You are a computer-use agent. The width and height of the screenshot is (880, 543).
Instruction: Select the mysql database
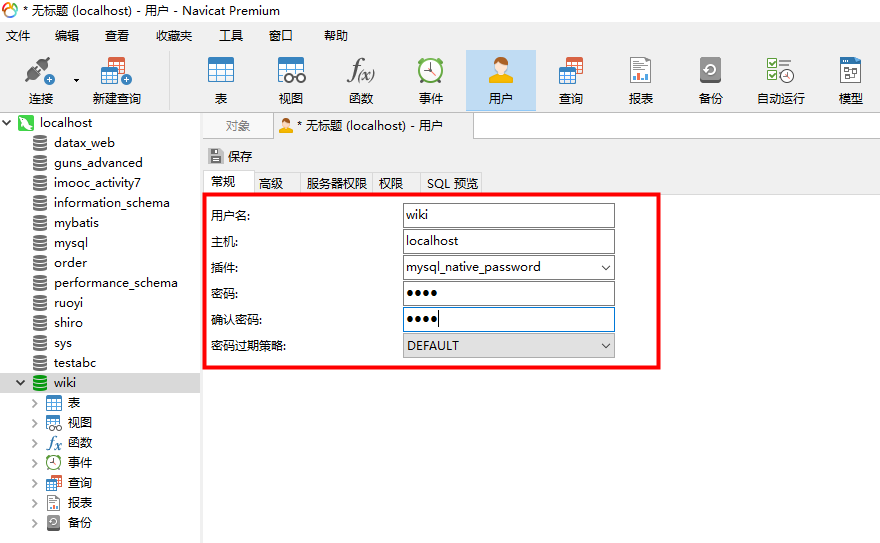point(71,243)
